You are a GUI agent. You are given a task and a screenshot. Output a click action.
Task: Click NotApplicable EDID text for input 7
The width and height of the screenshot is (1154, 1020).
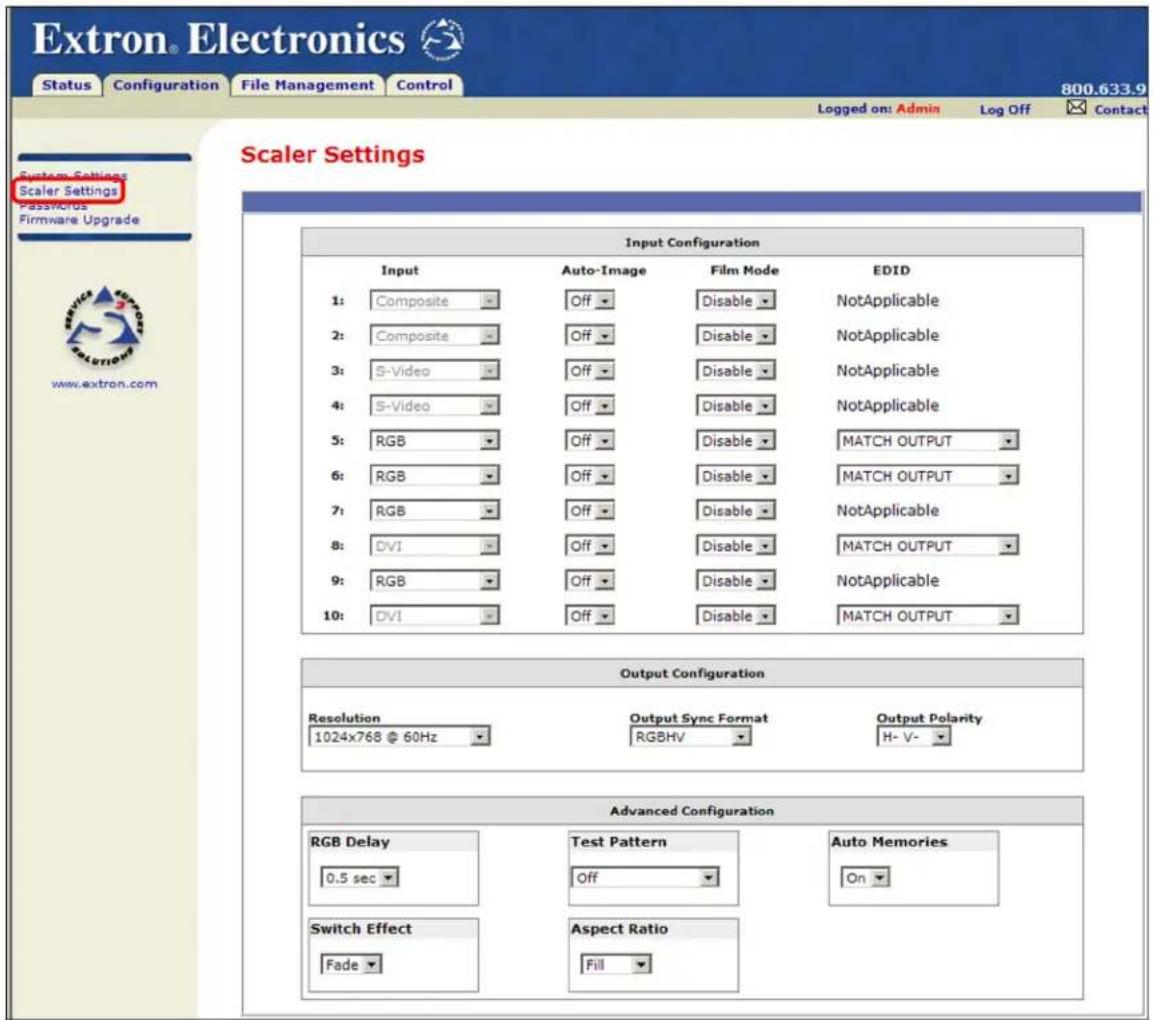(x=888, y=510)
